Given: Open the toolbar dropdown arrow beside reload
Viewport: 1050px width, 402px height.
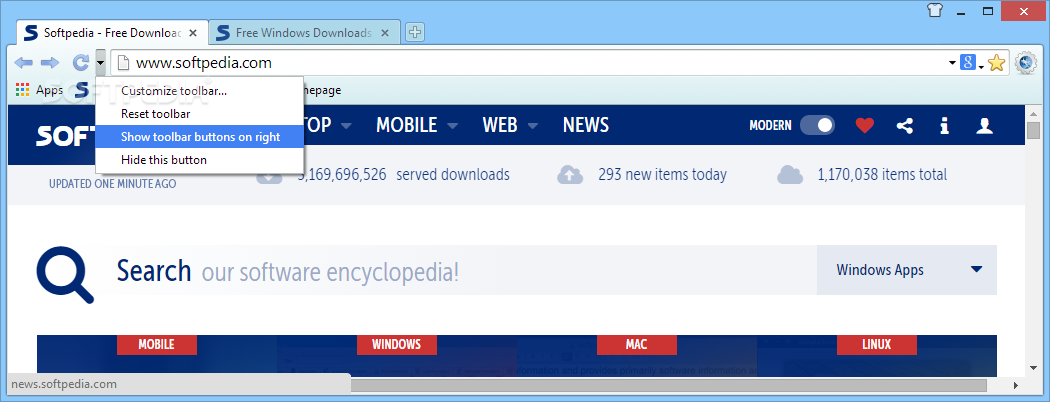Looking at the screenshot, I should tap(100, 63).
